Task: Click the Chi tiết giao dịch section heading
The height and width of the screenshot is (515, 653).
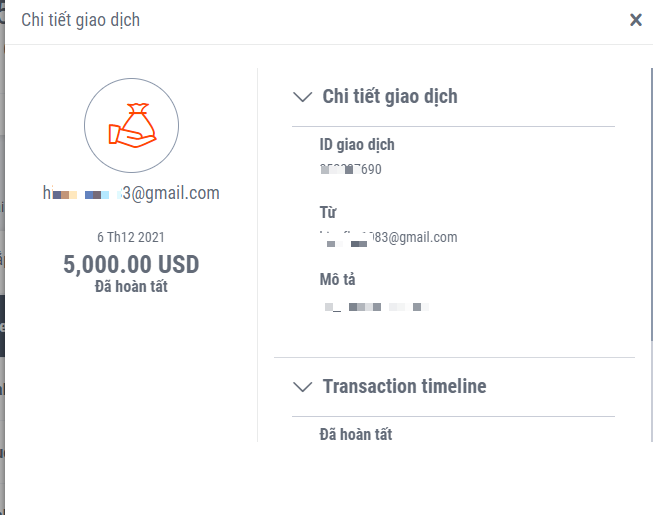Action: click(x=390, y=97)
